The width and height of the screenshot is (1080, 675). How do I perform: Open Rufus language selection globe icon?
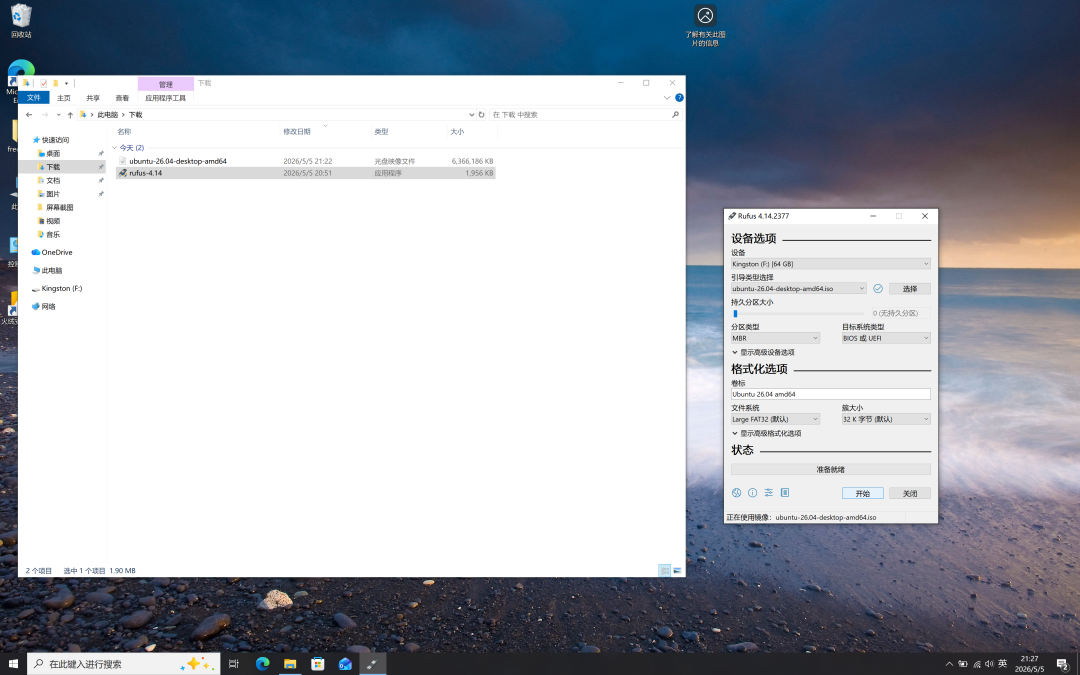[736, 492]
